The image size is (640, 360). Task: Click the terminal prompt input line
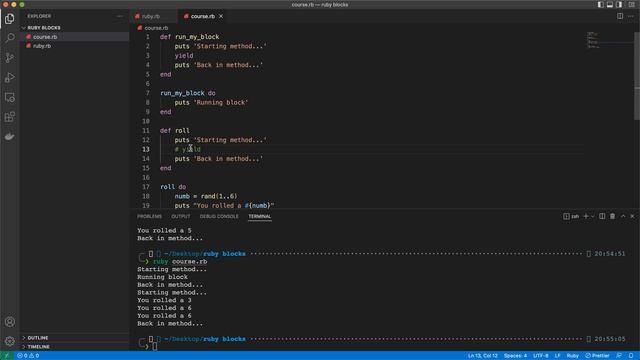[155, 347]
